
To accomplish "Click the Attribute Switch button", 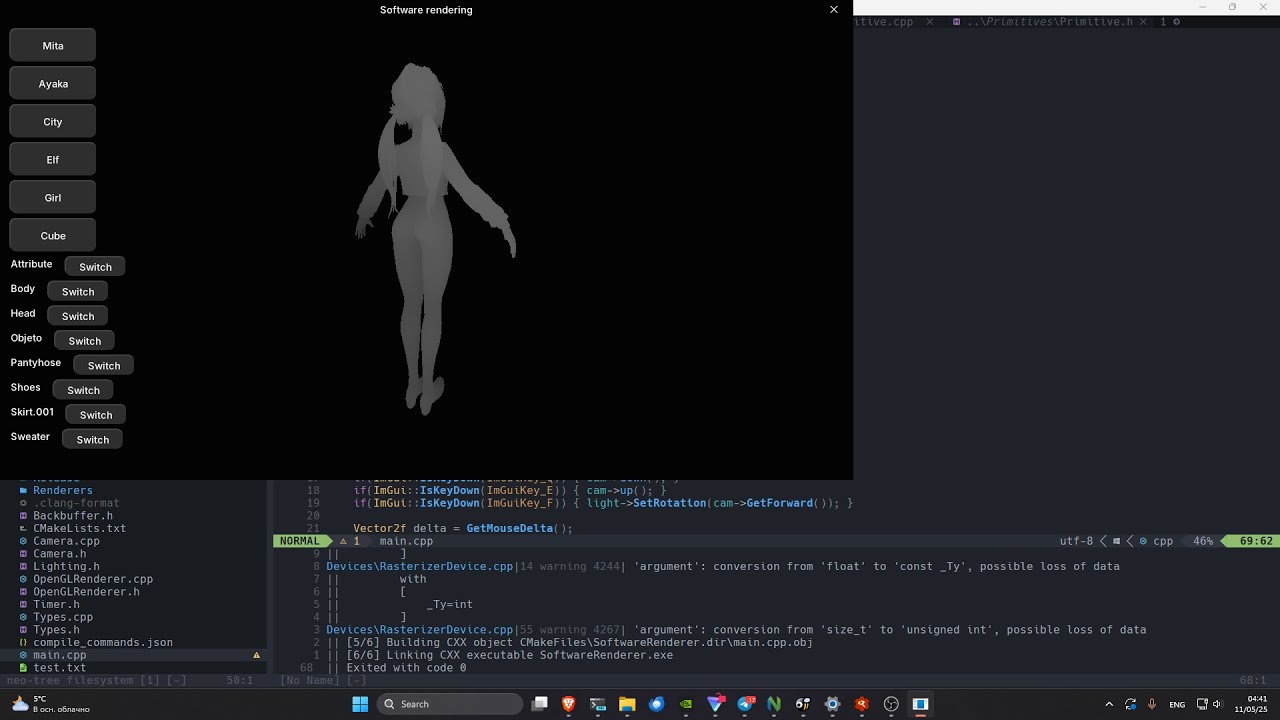I will [x=95, y=267].
